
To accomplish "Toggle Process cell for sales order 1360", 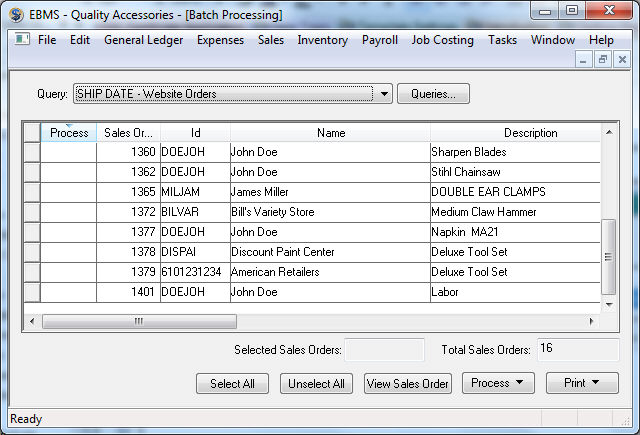I will point(68,152).
